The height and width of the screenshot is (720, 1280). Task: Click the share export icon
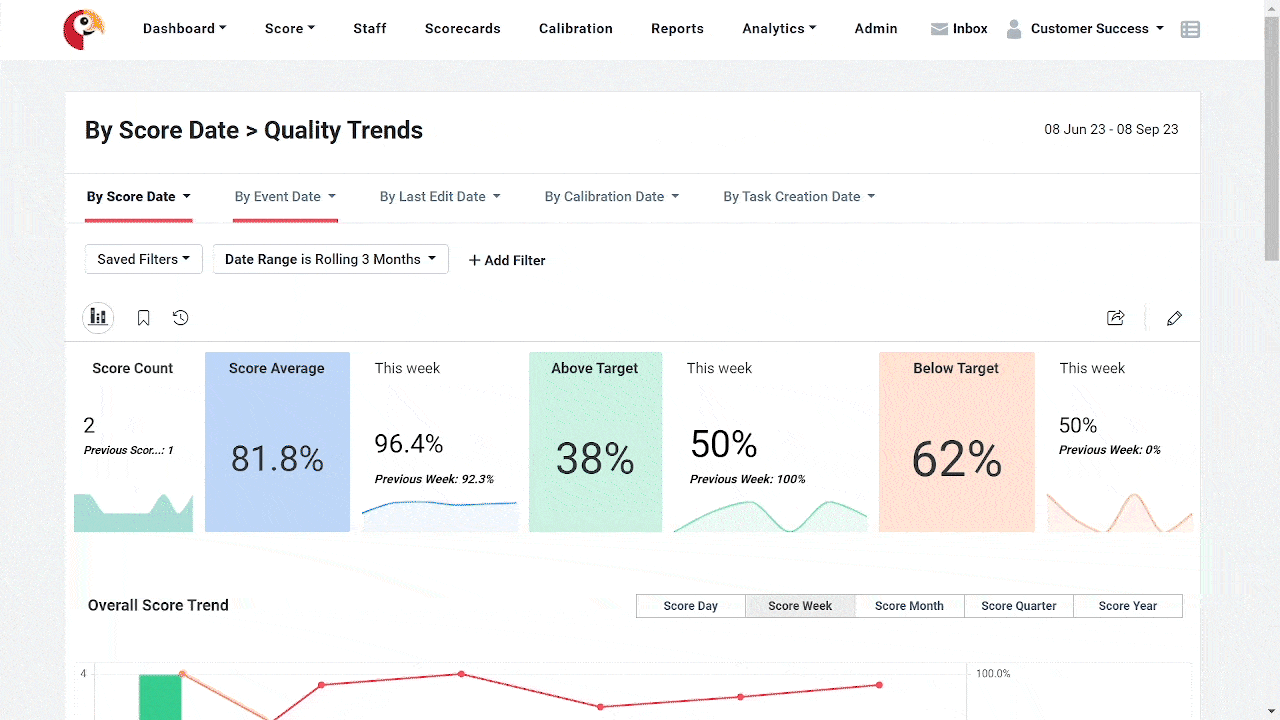1116,318
